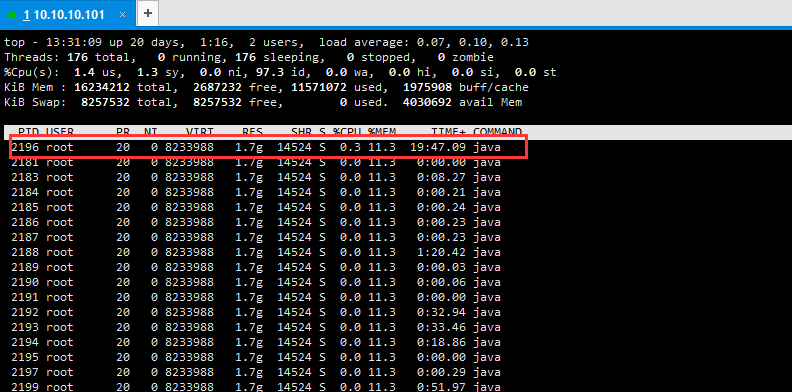The width and height of the screenshot is (792, 392).
Task: Click PID 2191 in the process list
Action: coord(25,298)
